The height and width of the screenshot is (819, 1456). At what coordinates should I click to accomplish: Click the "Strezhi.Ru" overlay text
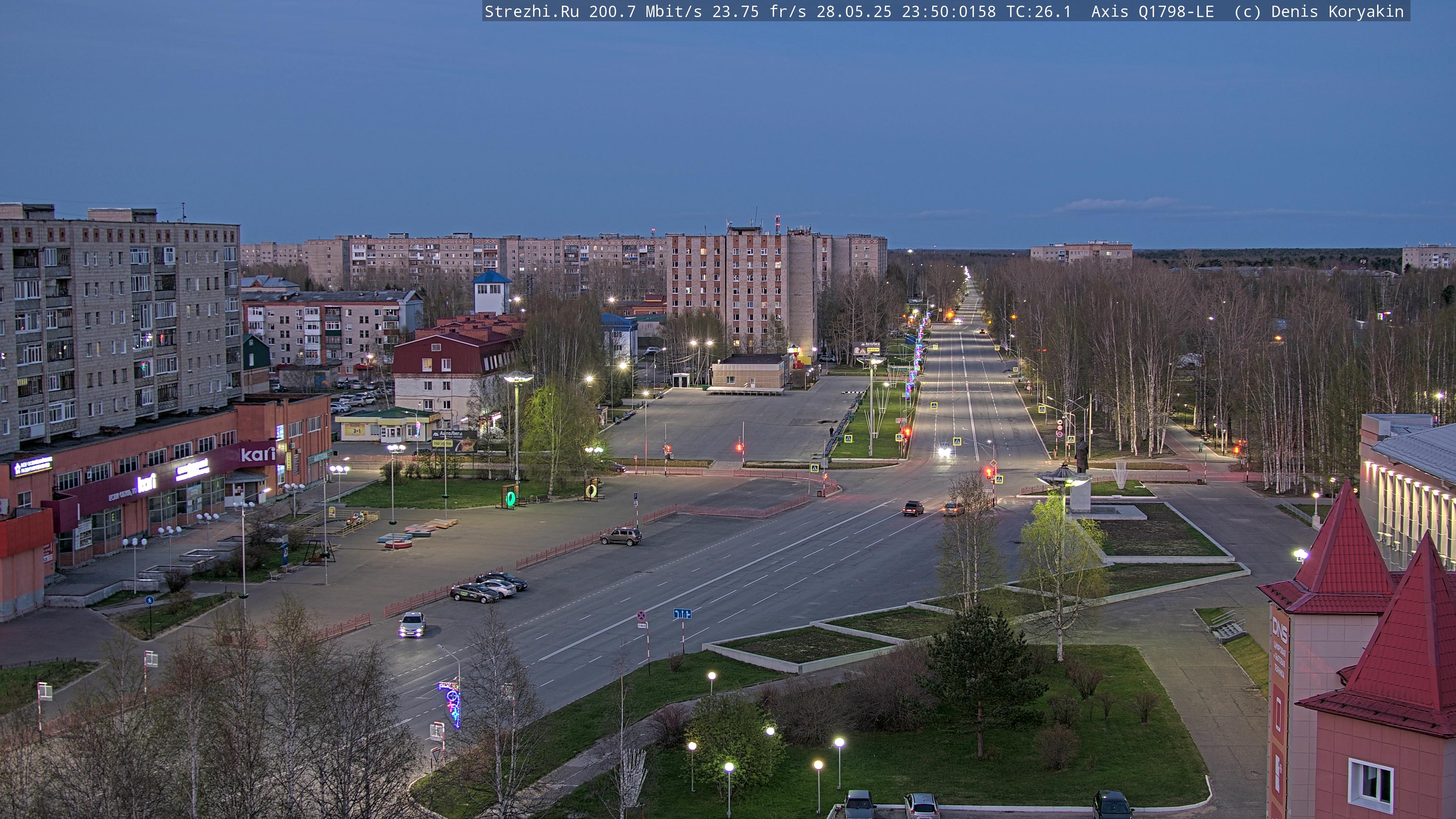tap(532, 12)
